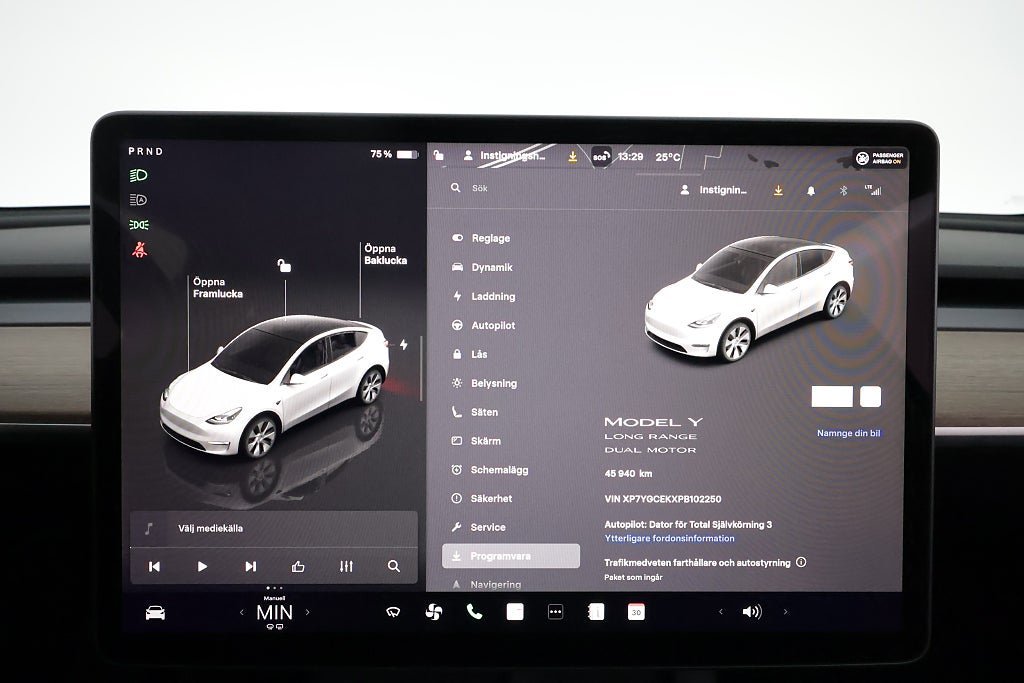Tap the auto high beam indicator icon
The image size is (1024, 683).
(x=138, y=200)
